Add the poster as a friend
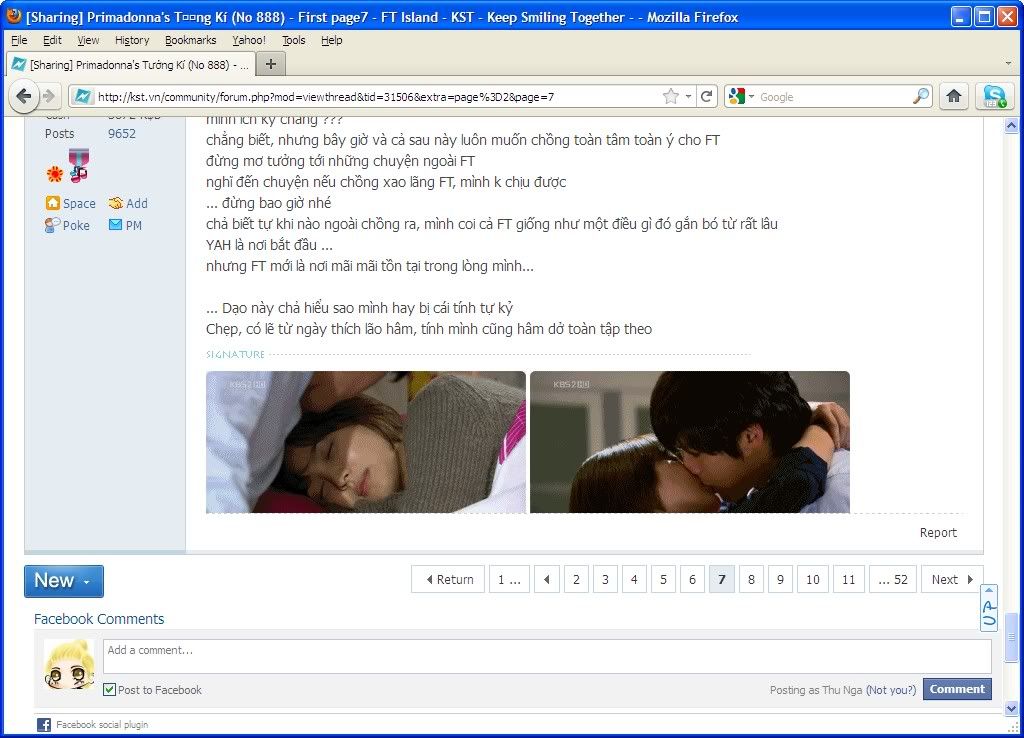 coord(128,203)
